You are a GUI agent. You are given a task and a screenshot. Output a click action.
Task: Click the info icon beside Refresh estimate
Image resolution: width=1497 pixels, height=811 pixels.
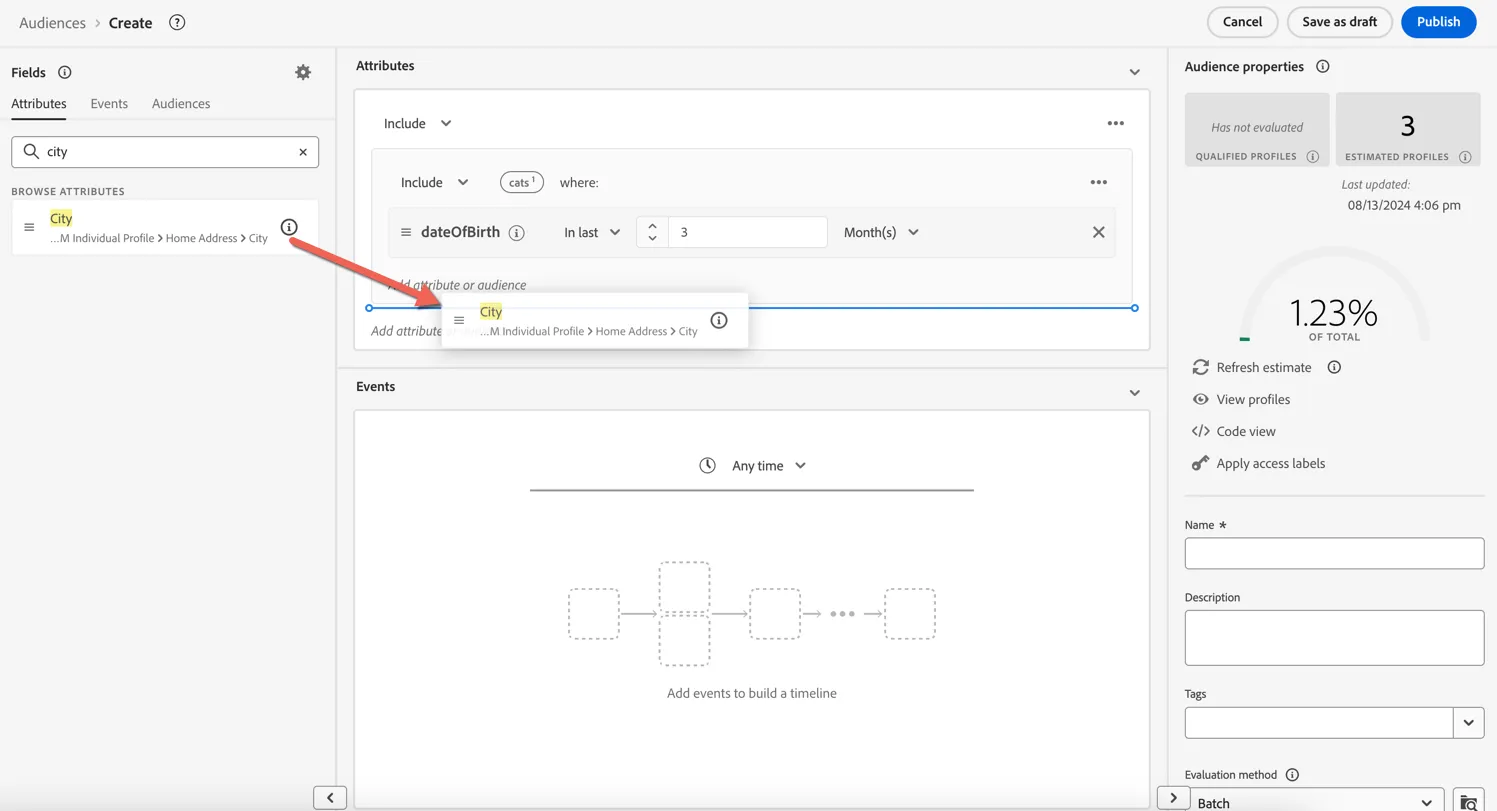[1334, 367]
